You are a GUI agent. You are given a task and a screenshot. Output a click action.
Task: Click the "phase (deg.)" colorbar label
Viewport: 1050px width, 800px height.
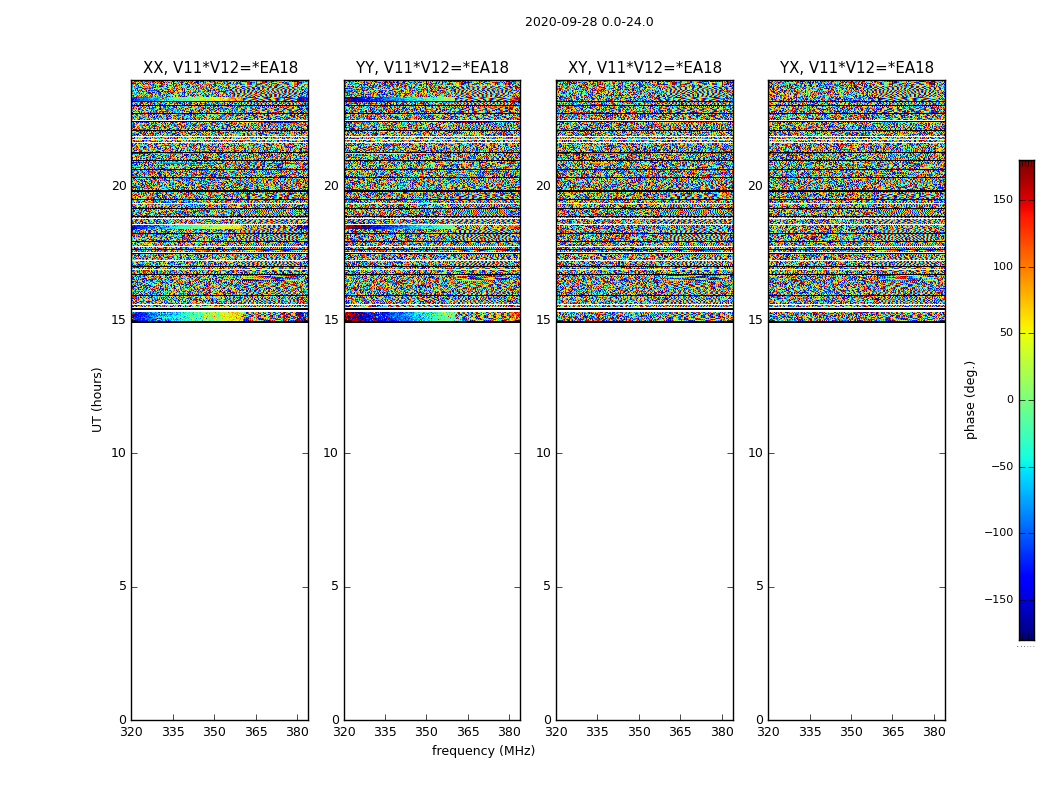click(x=970, y=400)
